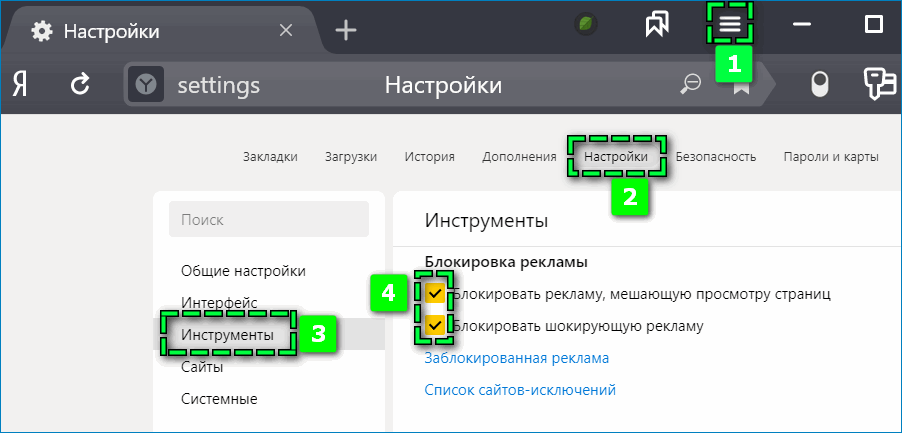Open a new tab with plus button

click(x=346, y=30)
